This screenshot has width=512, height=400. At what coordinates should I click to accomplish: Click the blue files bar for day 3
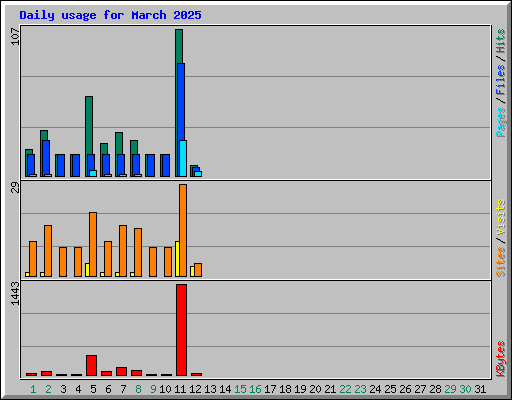click(60, 165)
